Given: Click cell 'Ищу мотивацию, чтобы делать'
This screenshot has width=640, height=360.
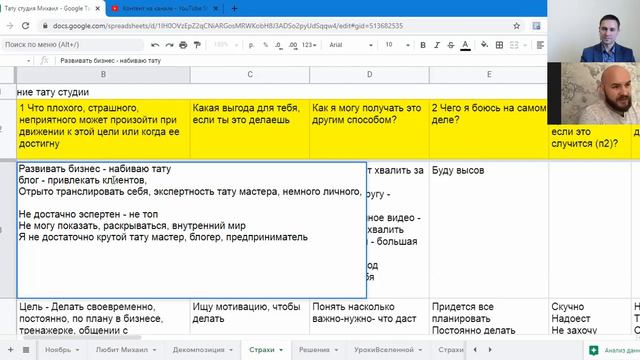Looking at the screenshot, I should (250, 317).
